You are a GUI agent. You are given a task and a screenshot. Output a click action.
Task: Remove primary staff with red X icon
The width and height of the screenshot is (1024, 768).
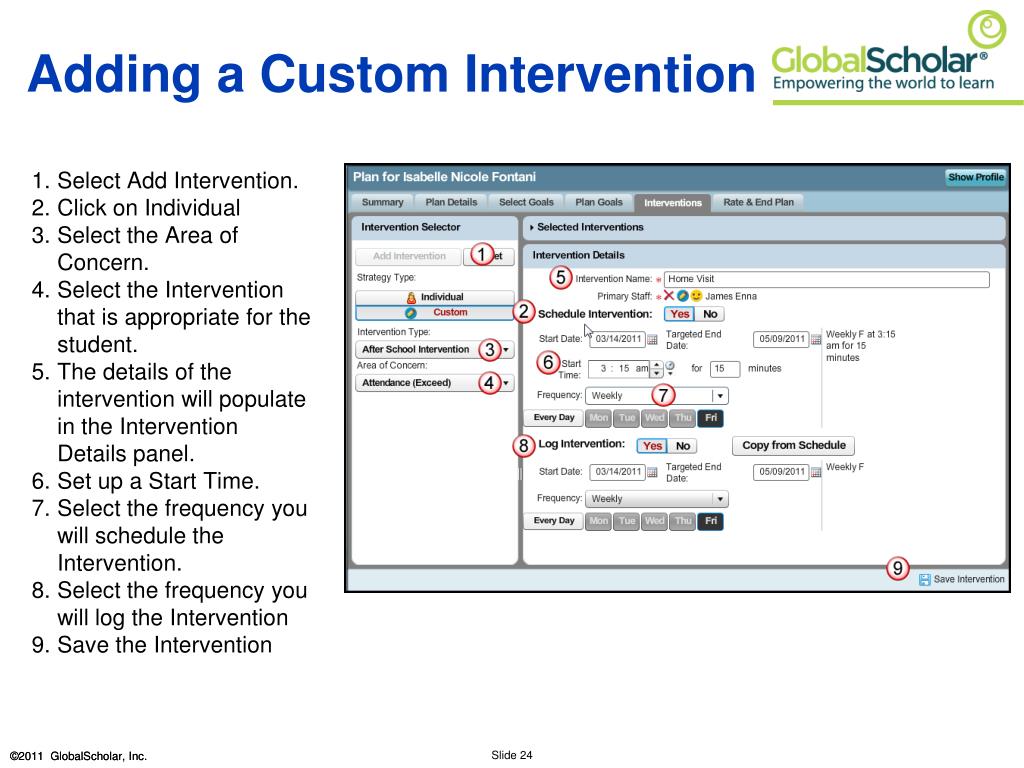[669, 296]
